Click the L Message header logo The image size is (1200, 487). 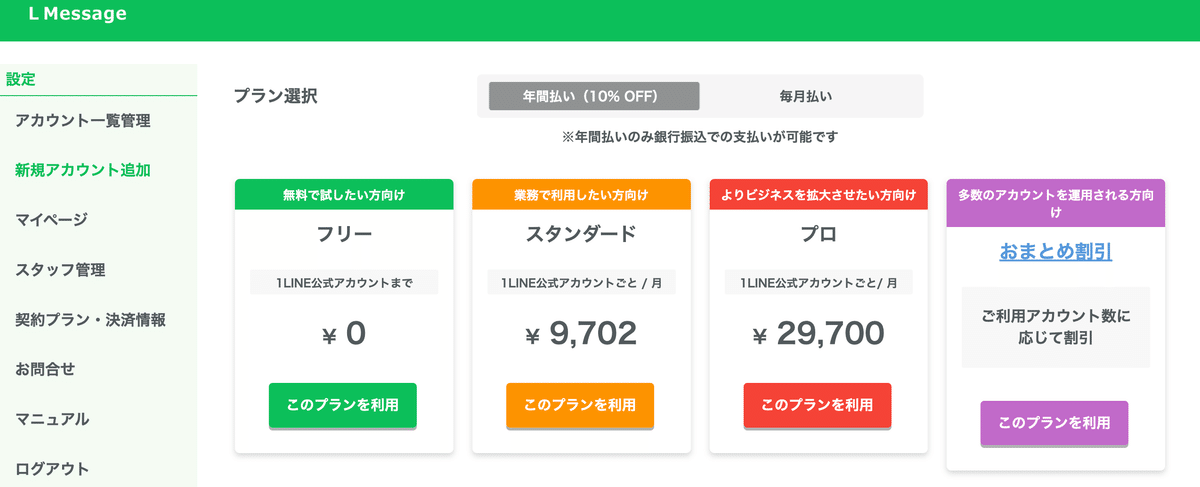click(x=78, y=15)
